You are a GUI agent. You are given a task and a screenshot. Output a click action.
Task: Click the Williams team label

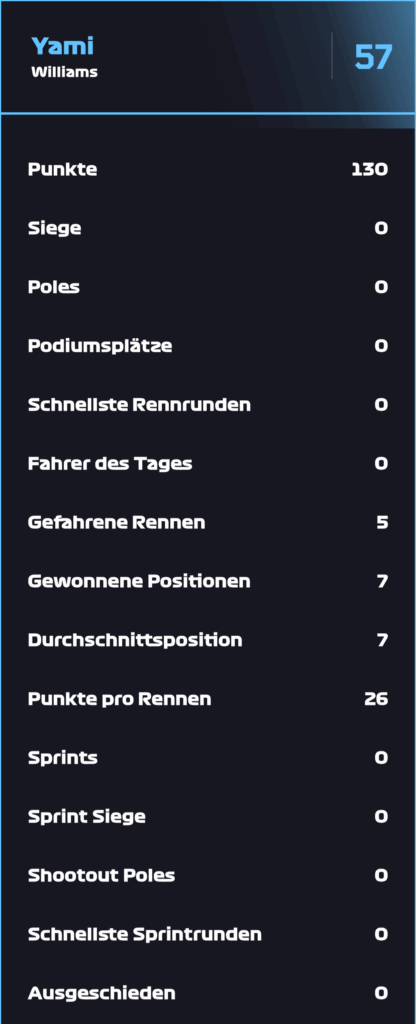tap(65, 72)
